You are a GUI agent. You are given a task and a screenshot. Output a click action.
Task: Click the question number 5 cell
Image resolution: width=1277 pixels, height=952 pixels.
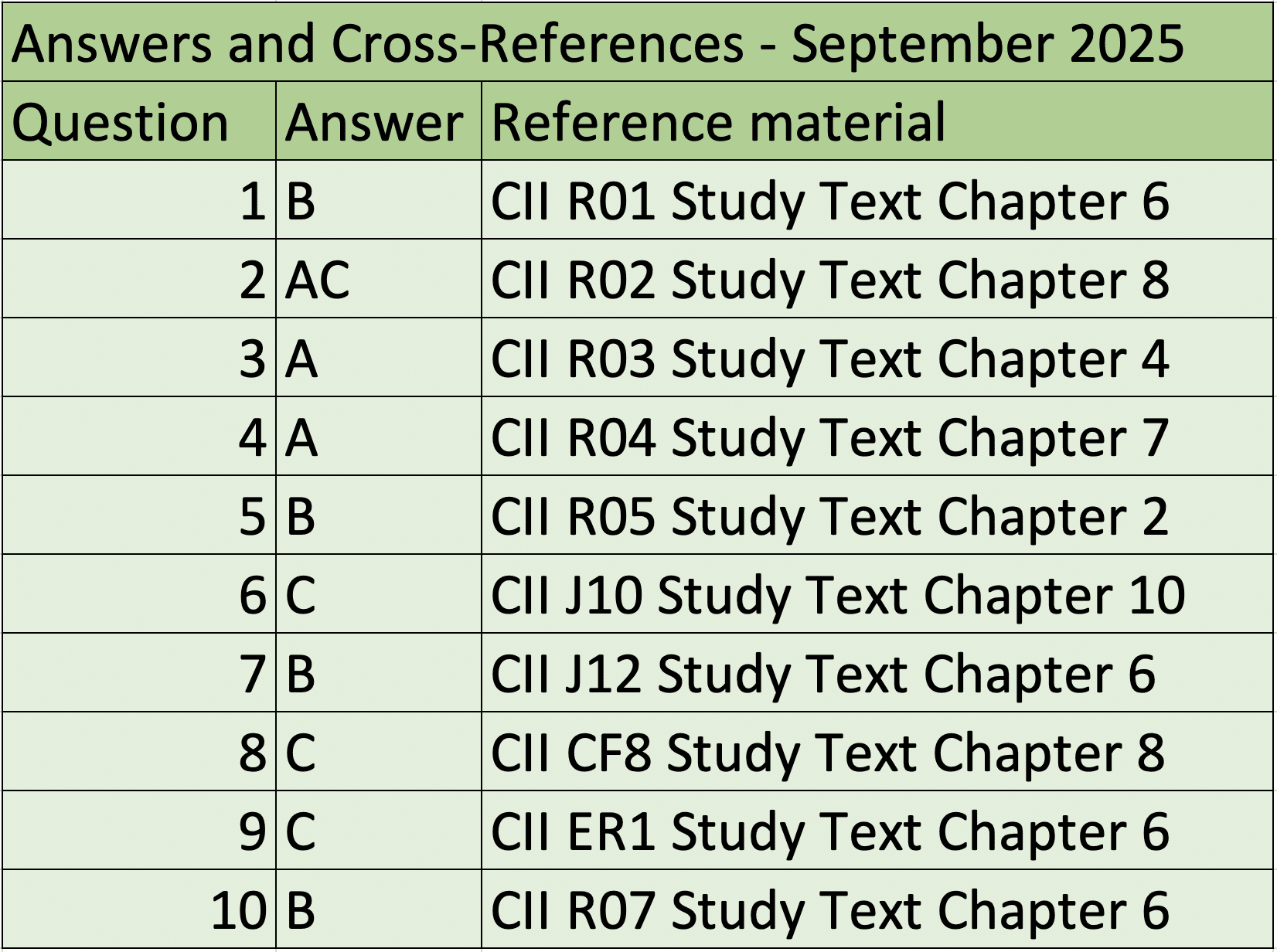[x=139, y=516]
